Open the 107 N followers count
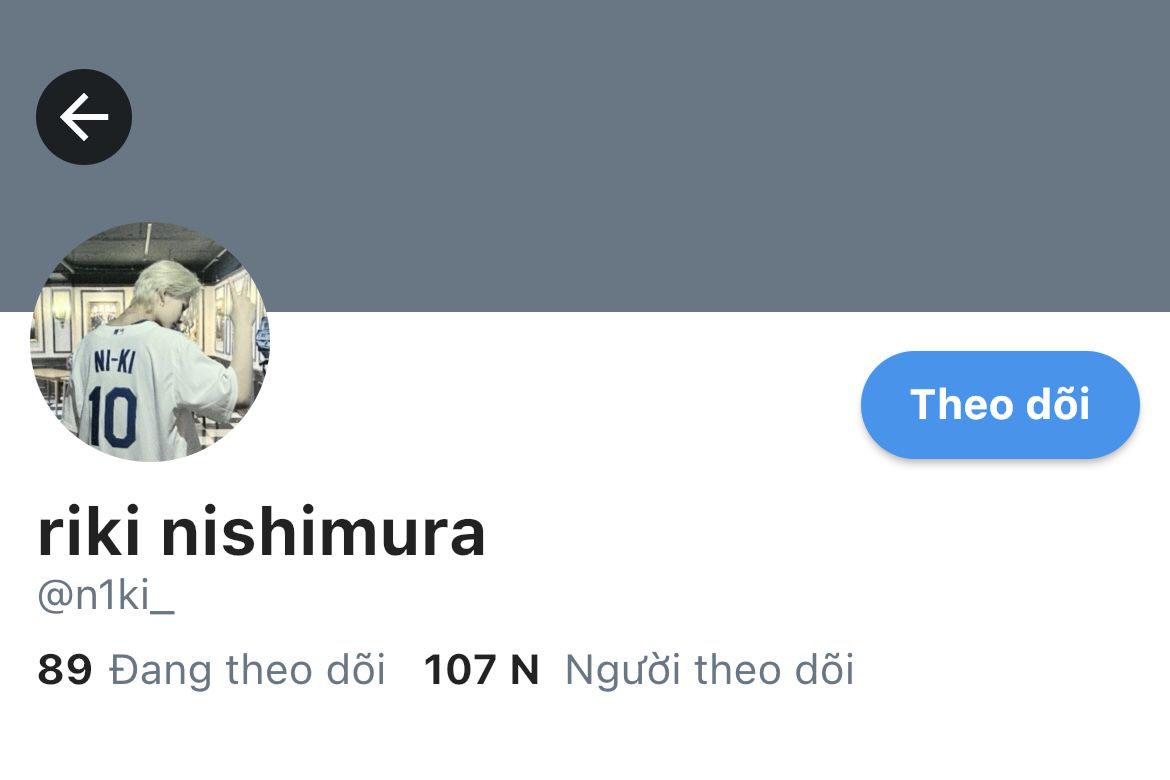 pyautogui.click(x=481, y=670)
